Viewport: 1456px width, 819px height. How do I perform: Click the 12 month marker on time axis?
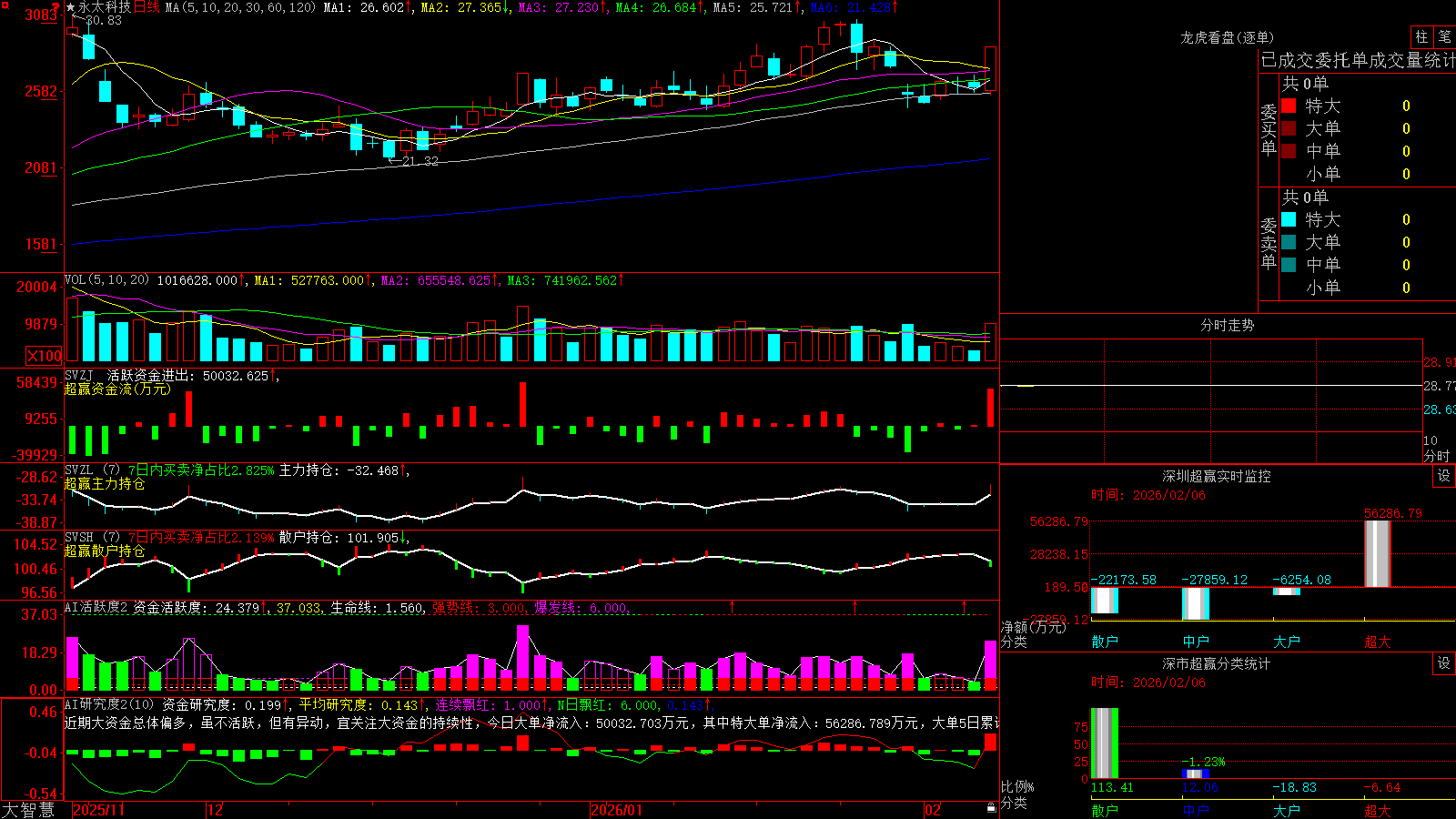tap(215, 810)
